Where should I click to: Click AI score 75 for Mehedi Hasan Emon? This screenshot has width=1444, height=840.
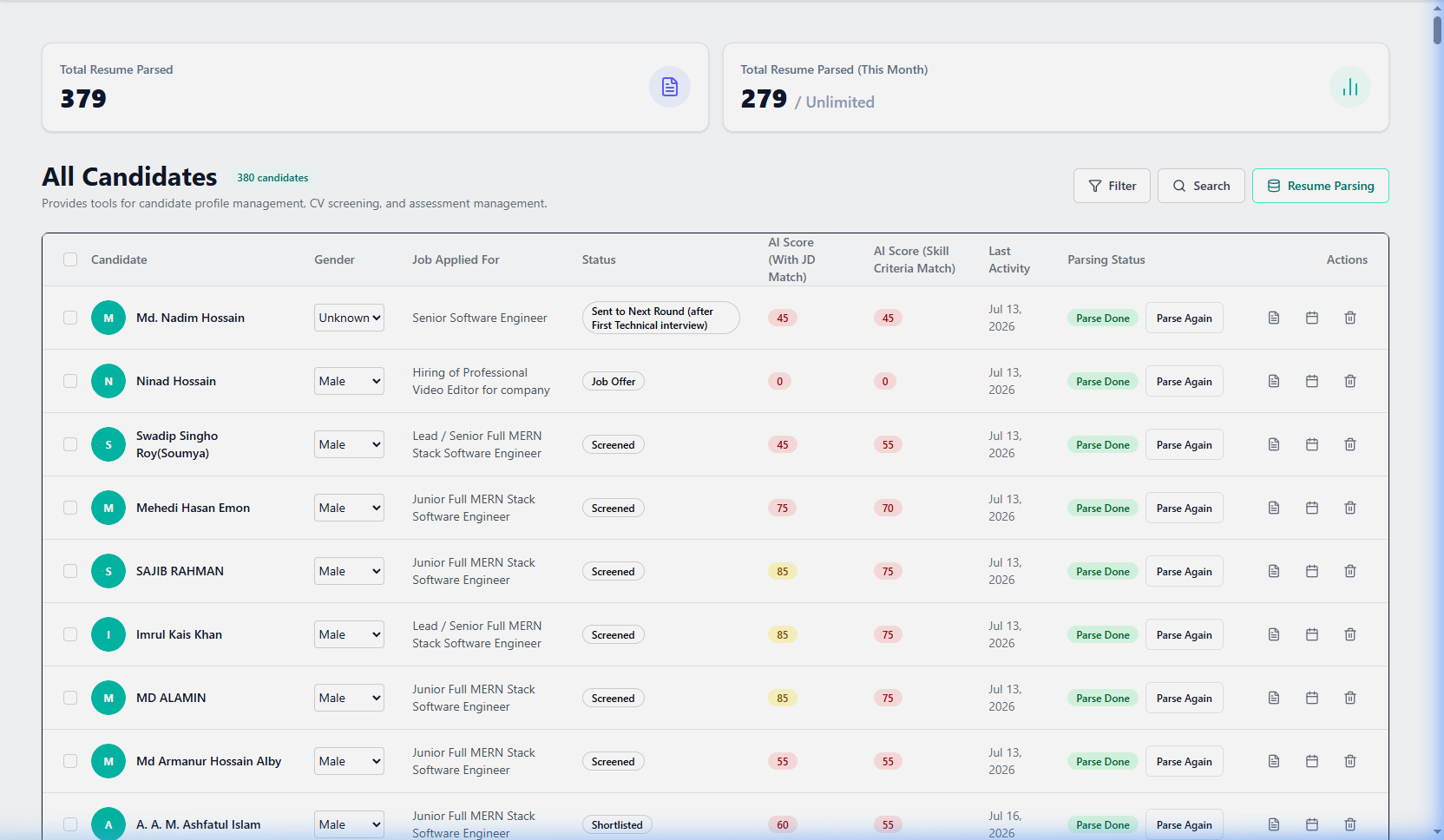coord(782,508)
